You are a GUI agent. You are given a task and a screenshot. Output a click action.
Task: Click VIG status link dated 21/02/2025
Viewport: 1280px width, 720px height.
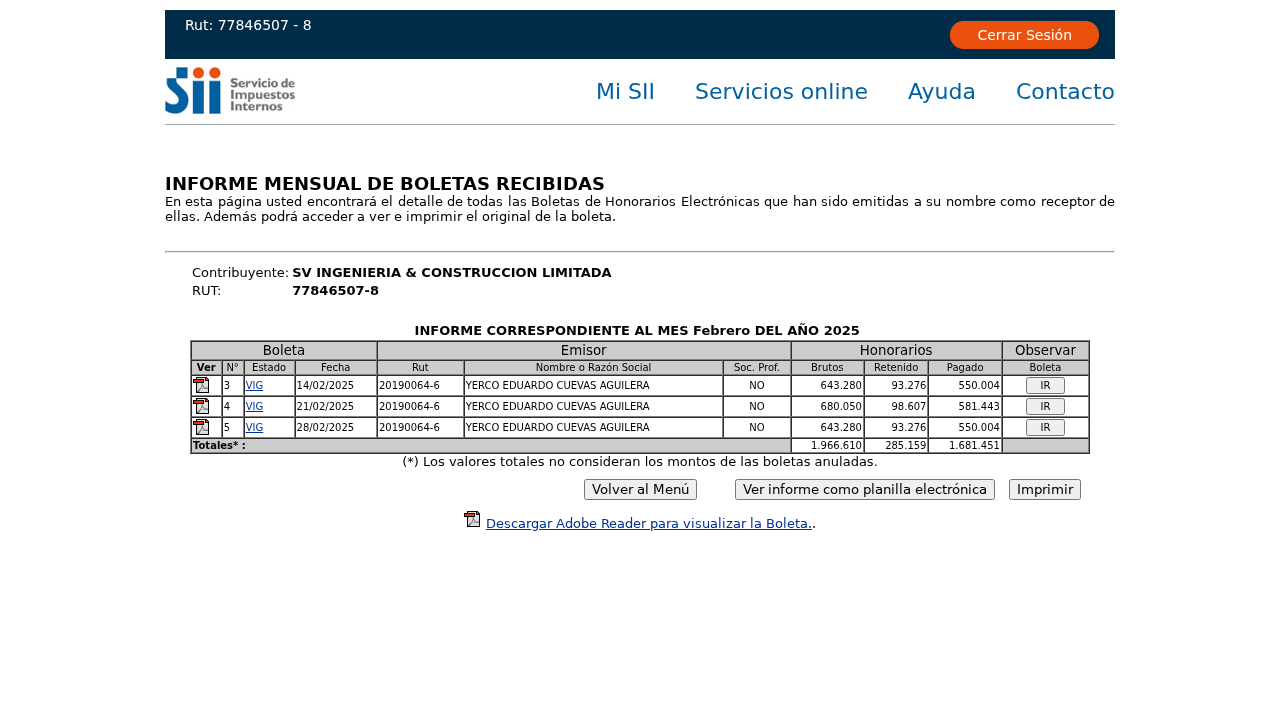(x=254, y=407)
